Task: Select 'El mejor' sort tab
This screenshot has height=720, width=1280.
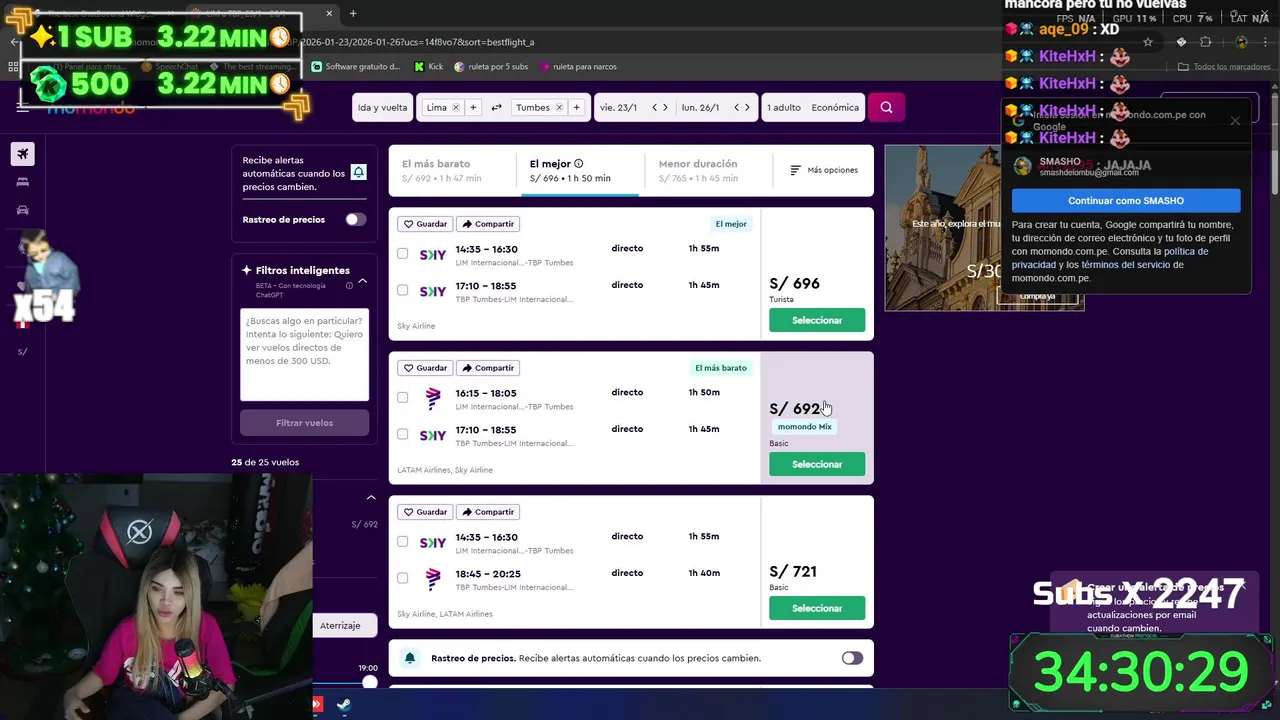Action: (x=581, y=170)
